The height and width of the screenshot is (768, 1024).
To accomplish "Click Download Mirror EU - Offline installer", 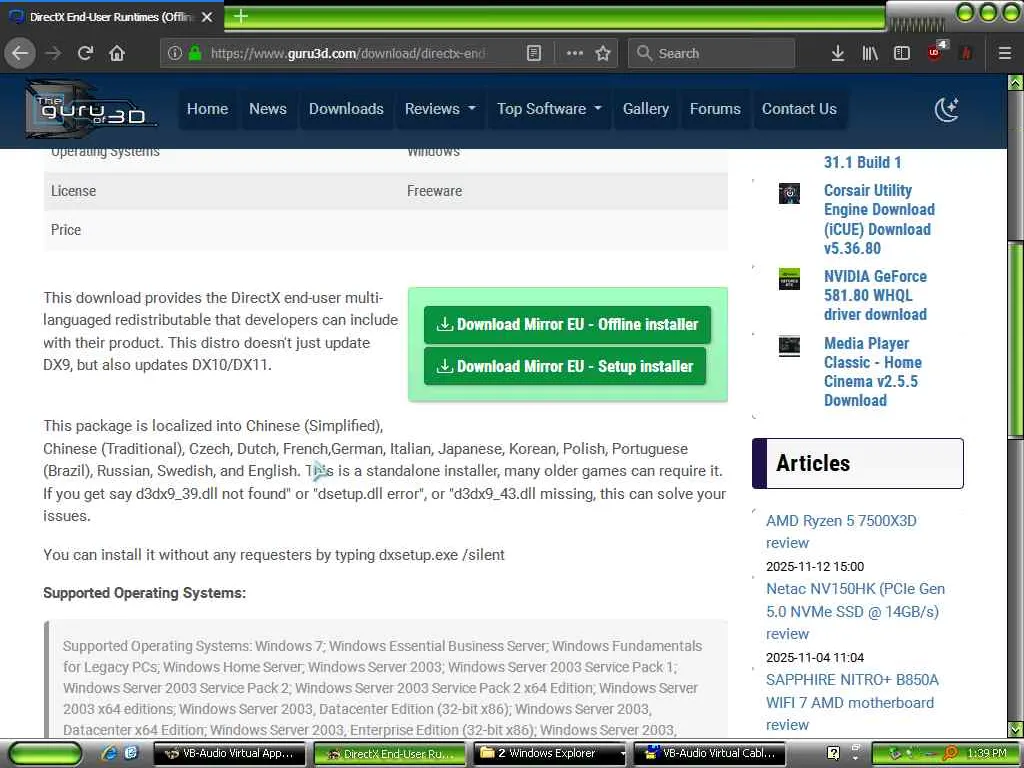I will pos(567,325).
